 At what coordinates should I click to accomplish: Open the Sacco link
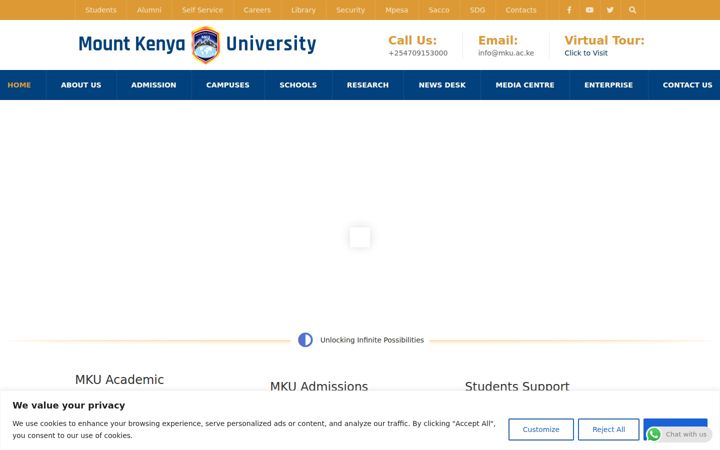click(439, 10)
